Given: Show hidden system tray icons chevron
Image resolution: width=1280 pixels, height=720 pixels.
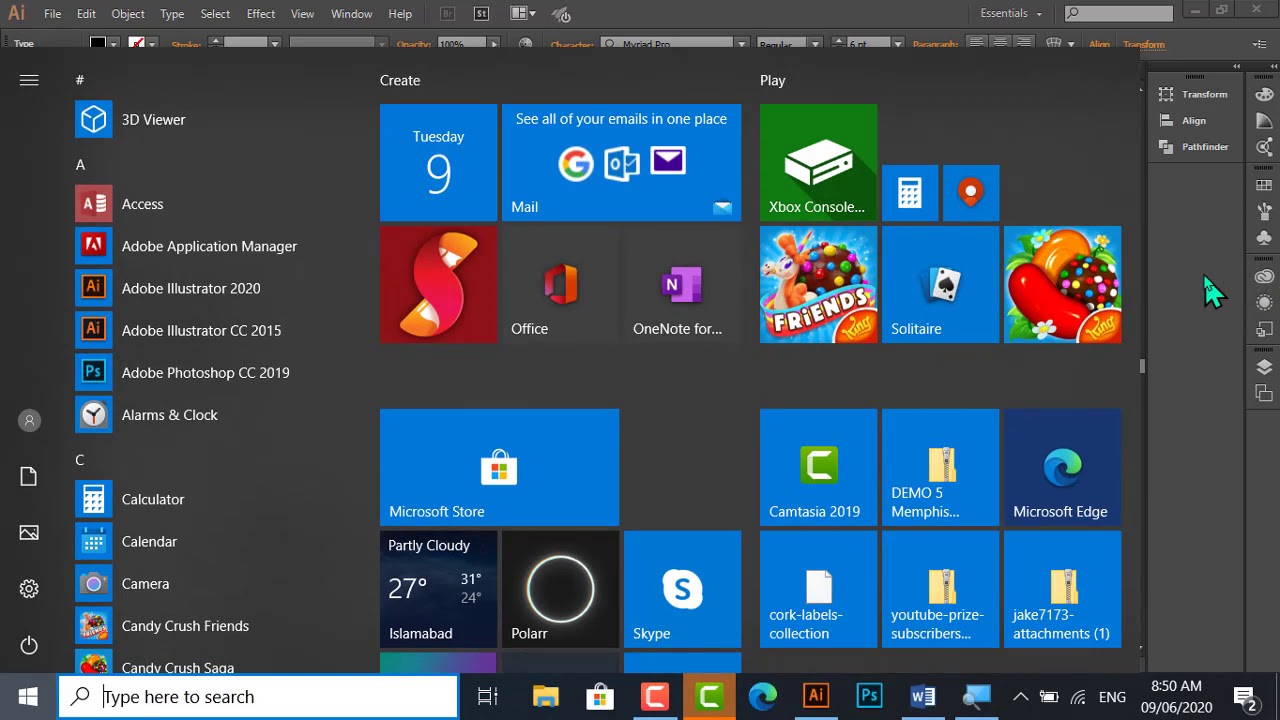Looking at the screenshot, I should (1020, 697).
